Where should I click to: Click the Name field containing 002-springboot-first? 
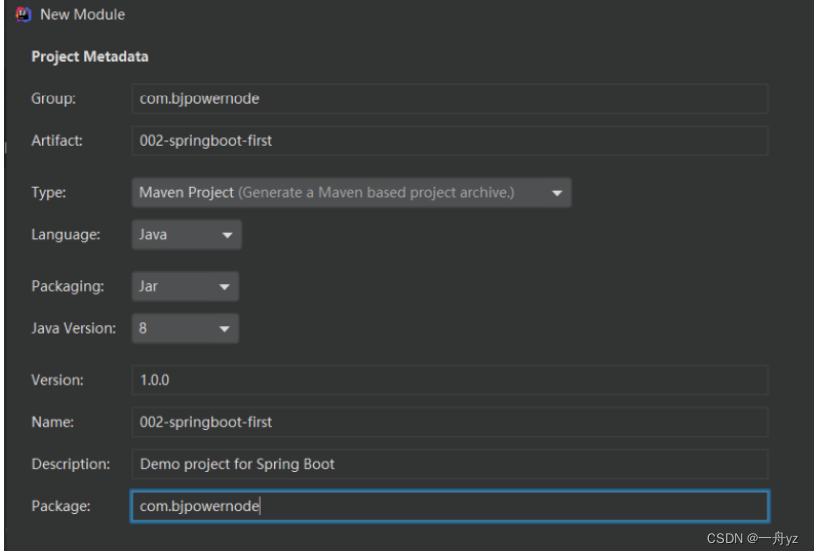click(450, 422)
